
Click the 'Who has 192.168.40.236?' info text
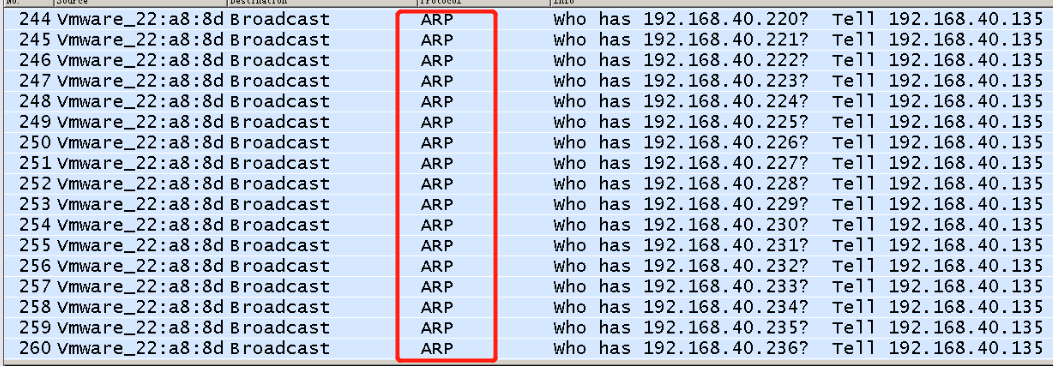coord(680,349)
